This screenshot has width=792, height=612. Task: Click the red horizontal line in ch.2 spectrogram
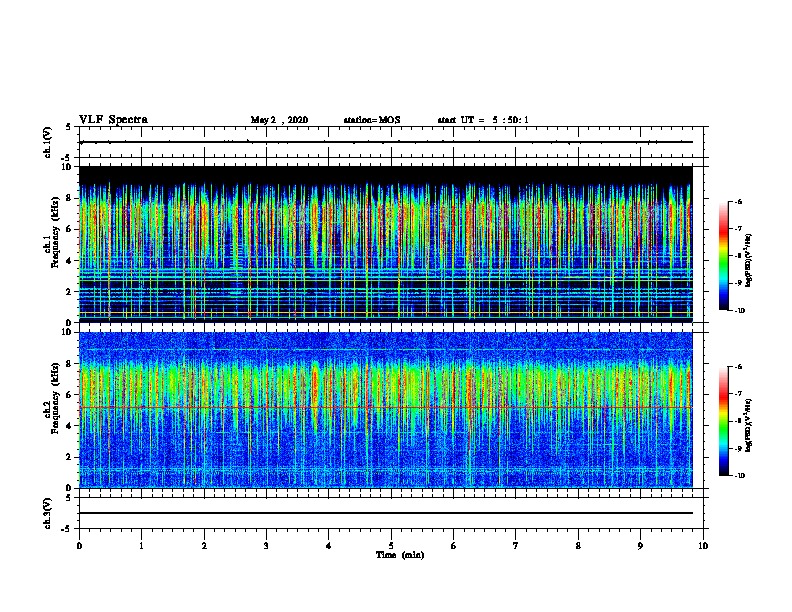tap(385, 407)
